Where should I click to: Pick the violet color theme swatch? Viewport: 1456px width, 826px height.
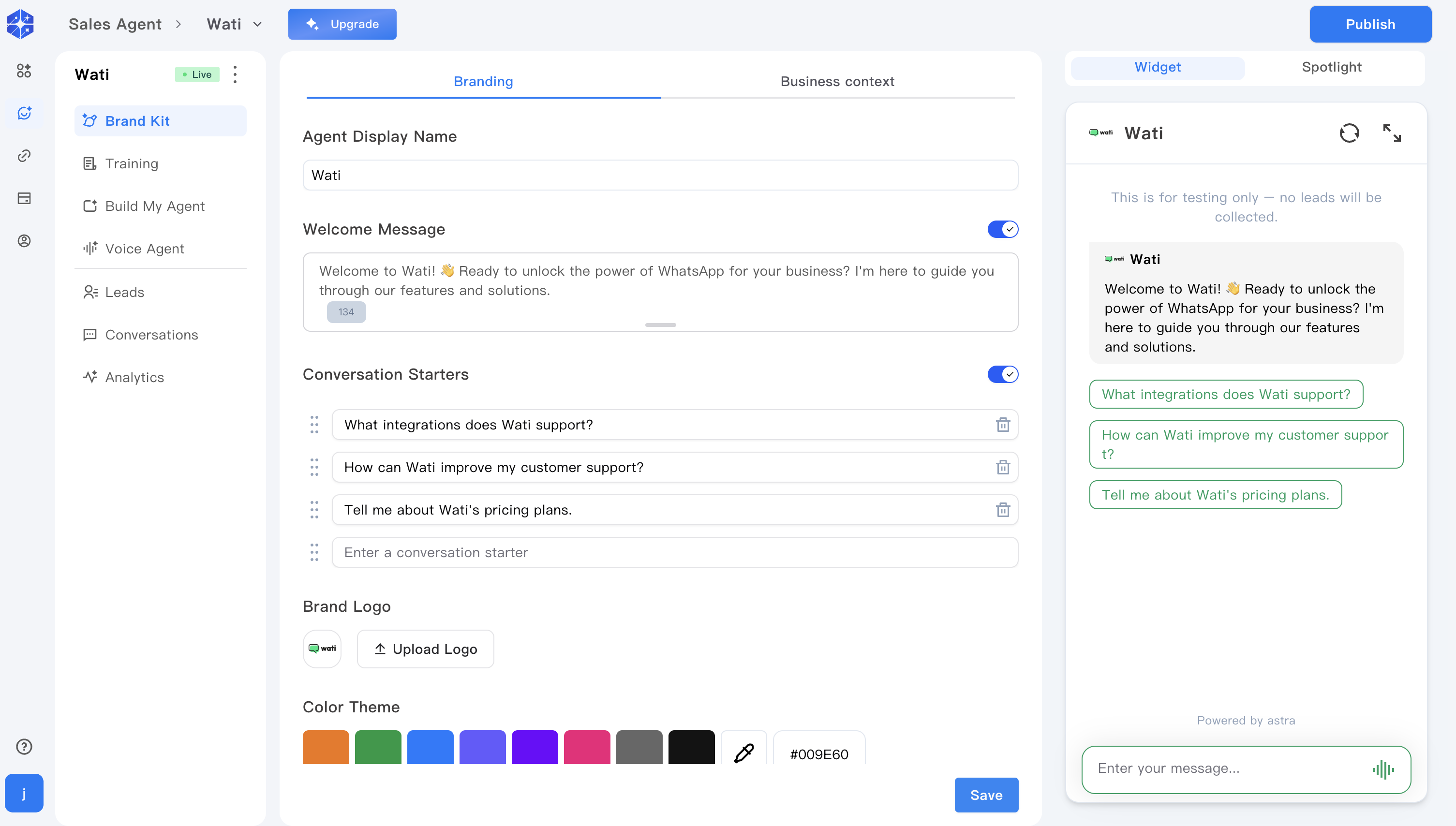535,747
